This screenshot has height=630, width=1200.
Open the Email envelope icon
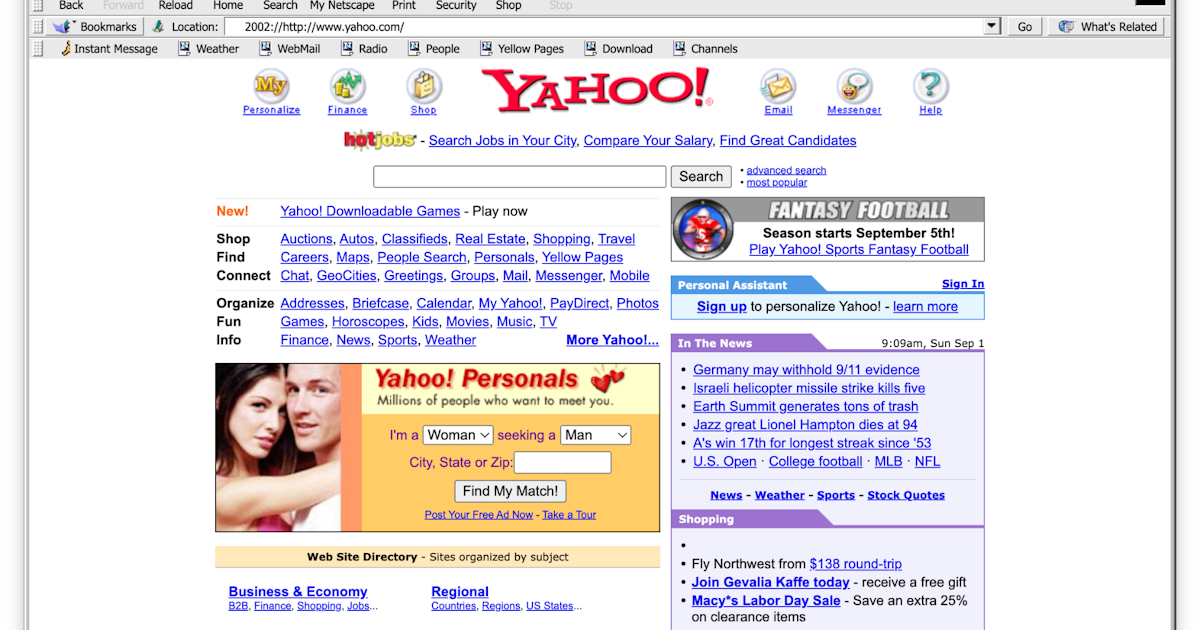pos(778,86)
